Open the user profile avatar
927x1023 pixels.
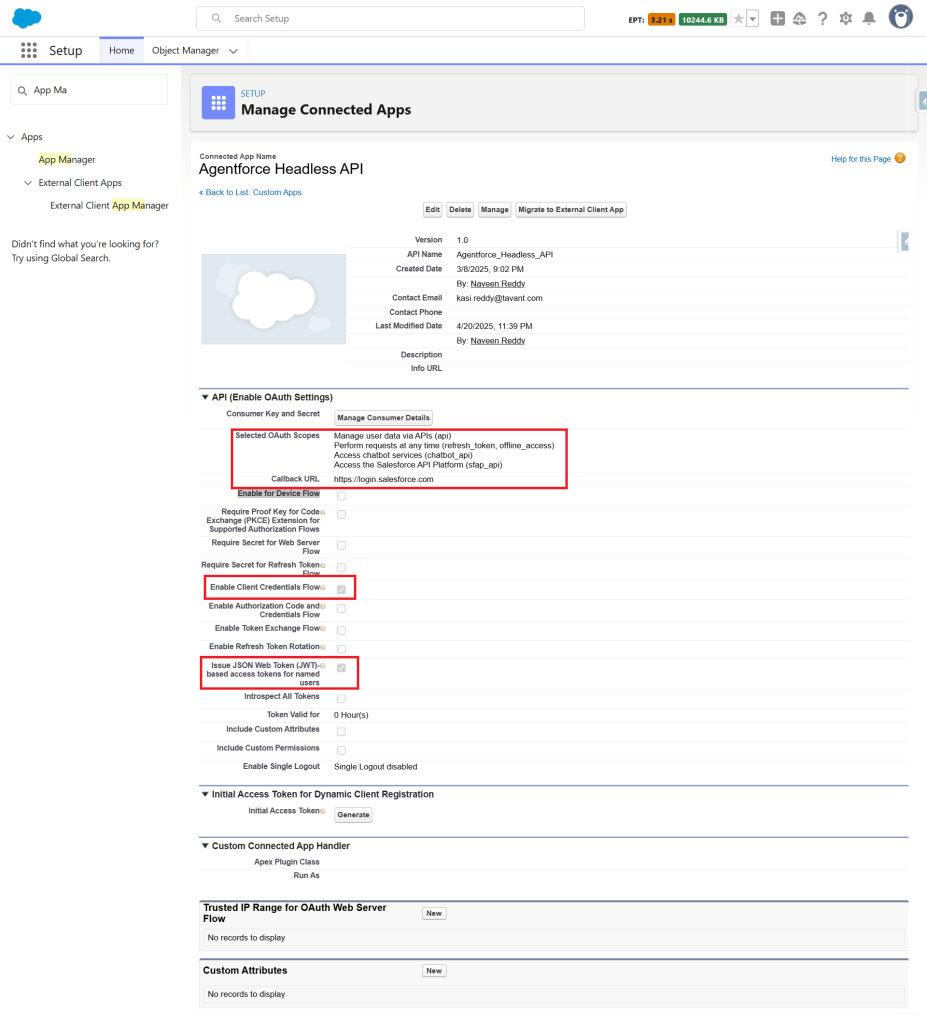(x=900, y=18)
